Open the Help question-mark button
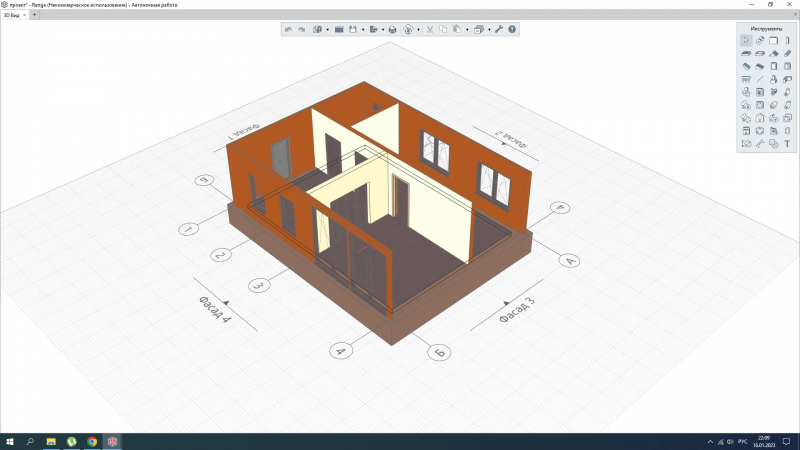 [x=512, y=29]
